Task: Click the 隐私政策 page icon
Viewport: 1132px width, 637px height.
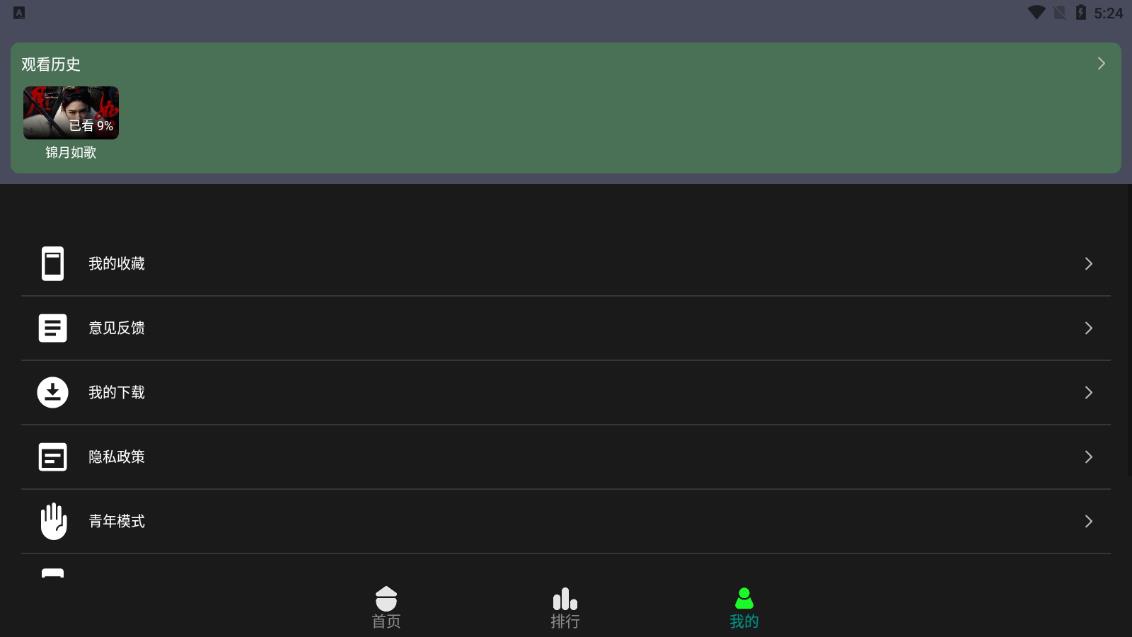Action: click(x=53, y=457)
